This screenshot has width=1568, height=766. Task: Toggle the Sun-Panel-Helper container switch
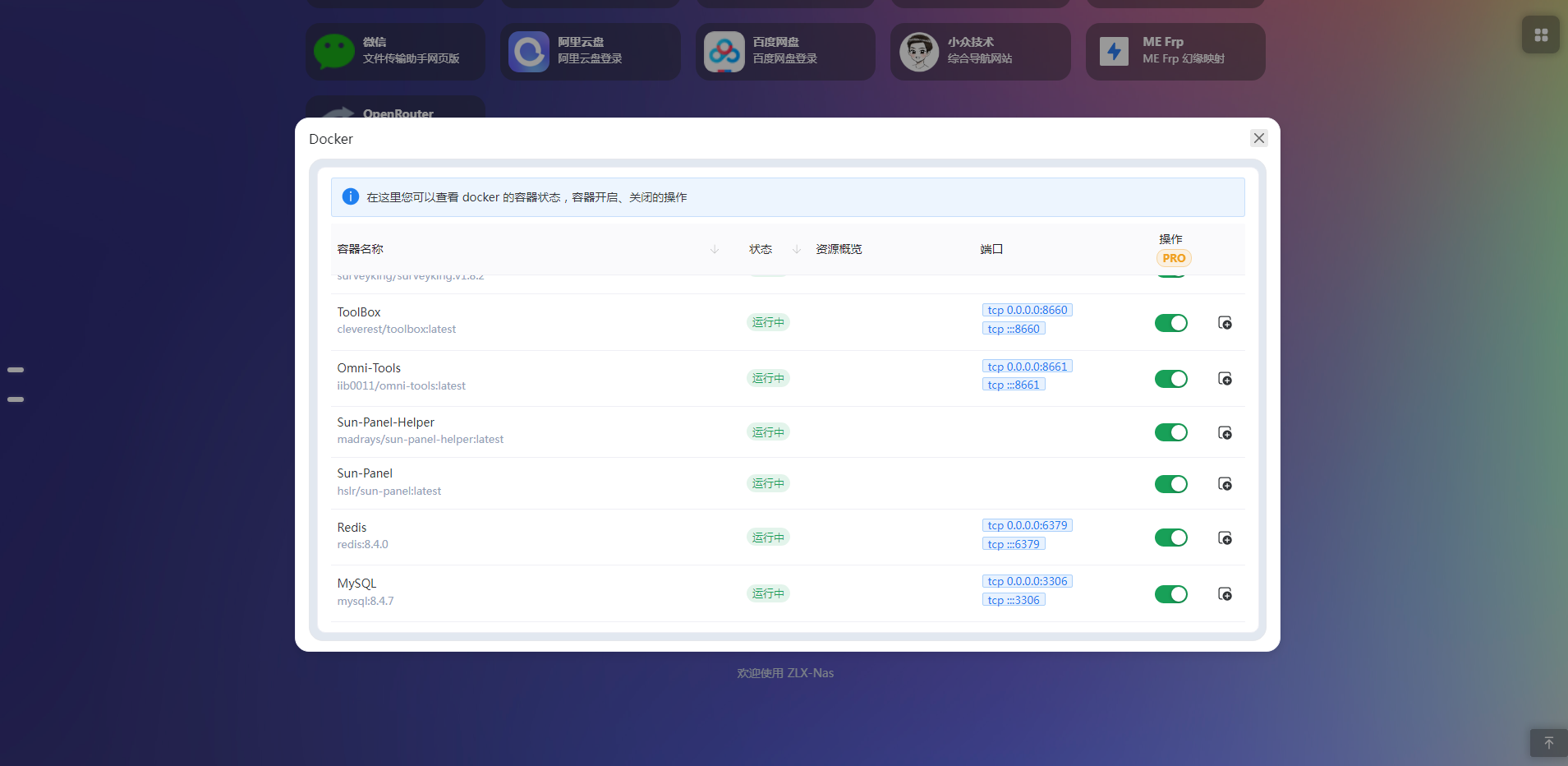point(1170,432)
